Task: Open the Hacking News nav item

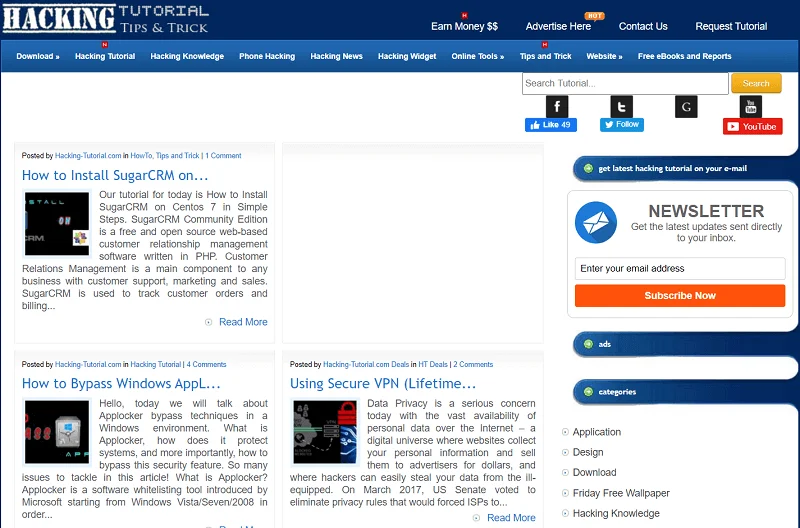Action: pyautogui.click(x=336, y=56)
